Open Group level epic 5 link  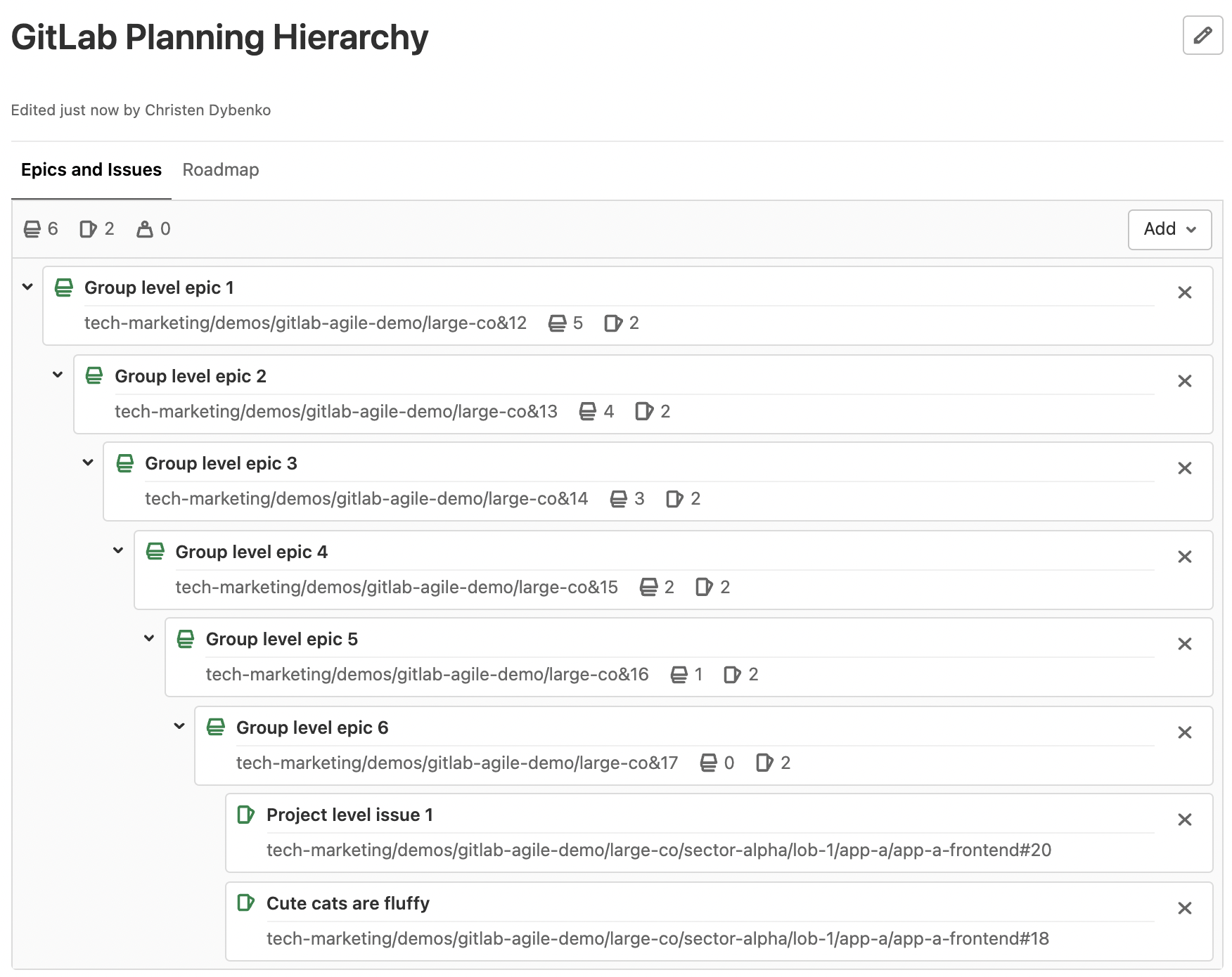pos(282,640)
